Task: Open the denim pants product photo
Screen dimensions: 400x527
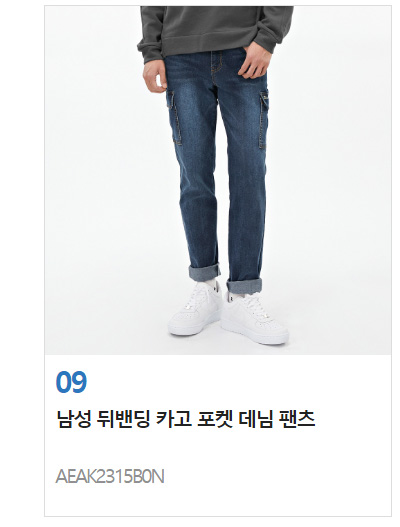Action: pyautogui.click(x=218, y=180)
